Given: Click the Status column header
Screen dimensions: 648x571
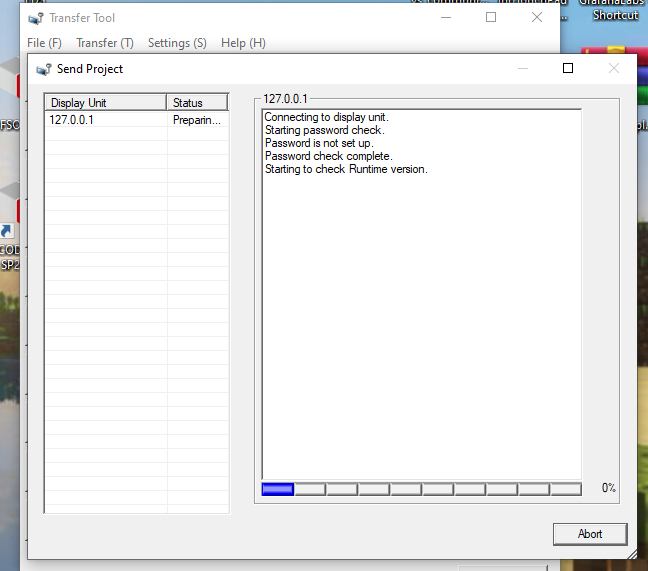Looking at the screenshot, I should (197, 103).
